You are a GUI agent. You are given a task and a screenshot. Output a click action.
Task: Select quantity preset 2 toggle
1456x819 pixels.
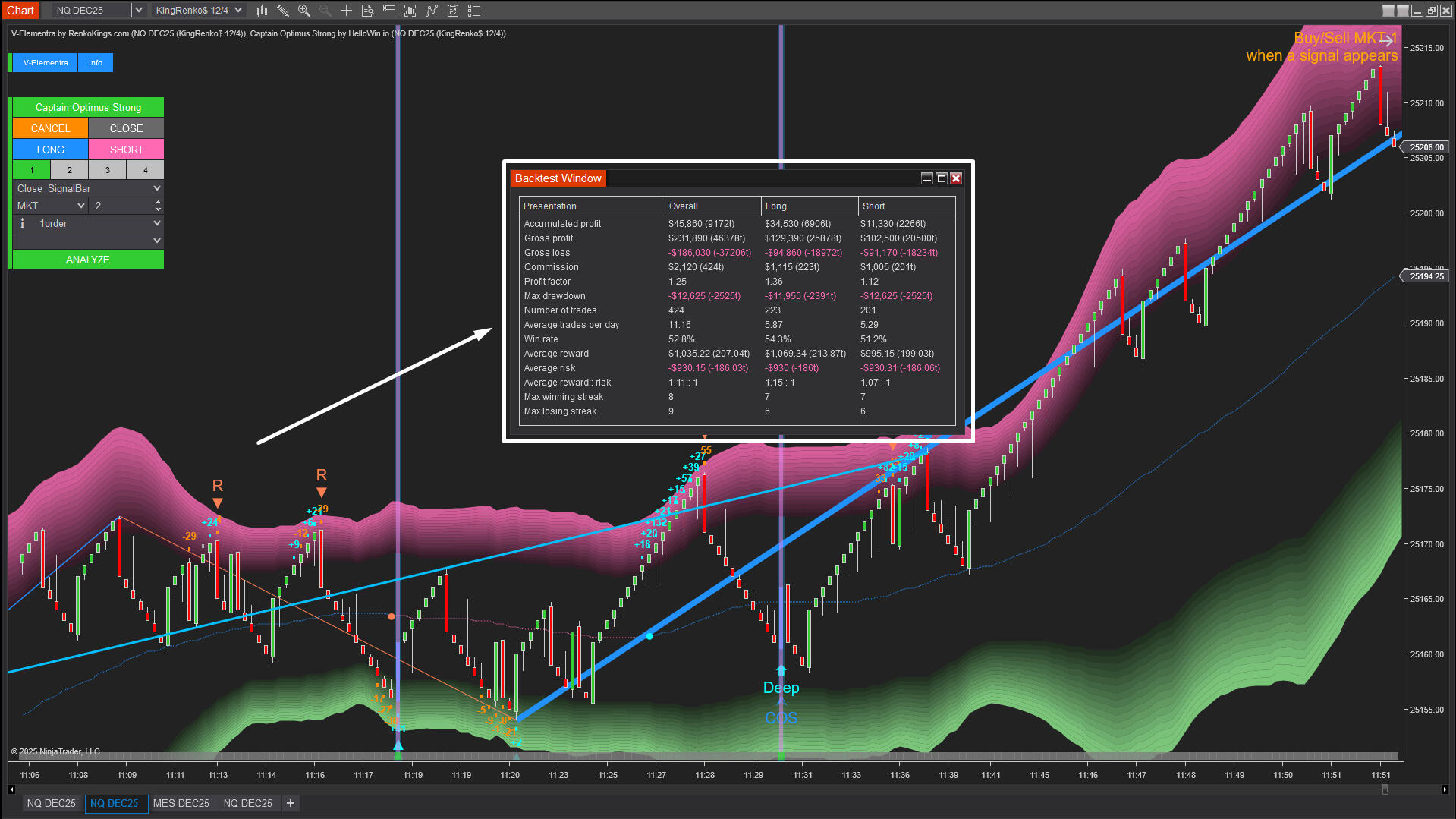pyautogui.click(x=70, y=170)
